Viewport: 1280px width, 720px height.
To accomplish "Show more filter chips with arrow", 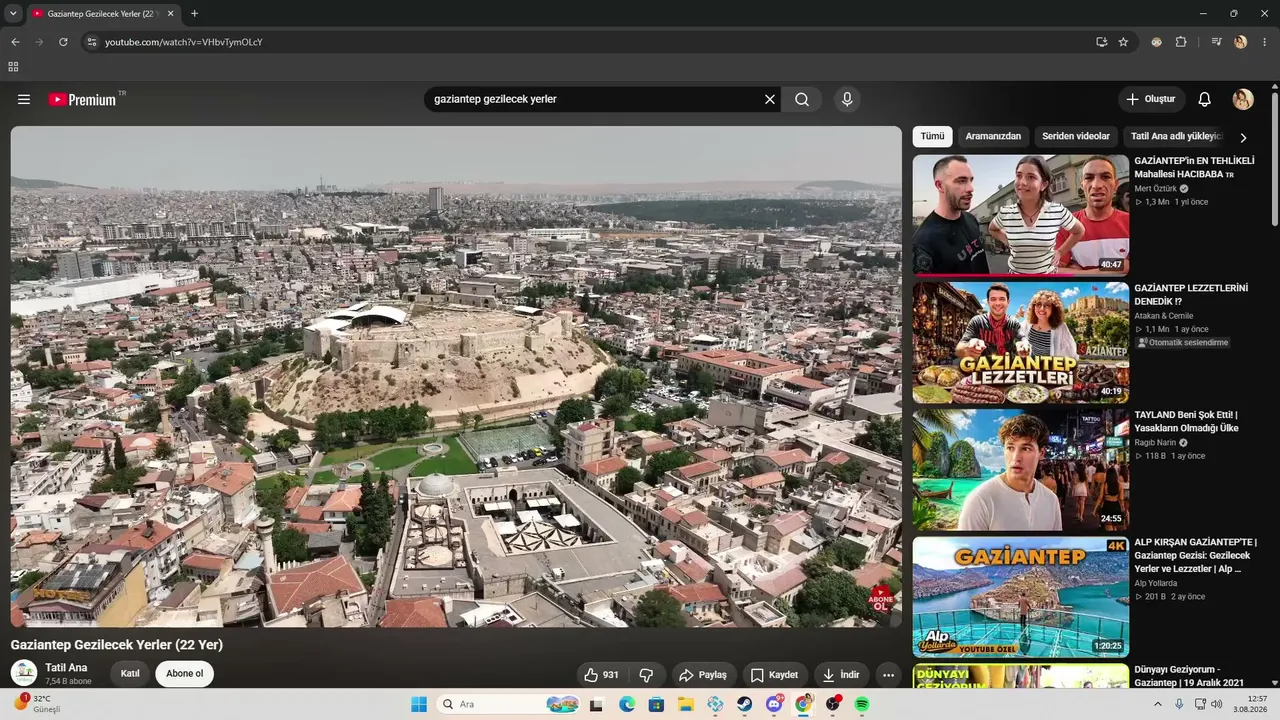I will (x=1243, y=137).
